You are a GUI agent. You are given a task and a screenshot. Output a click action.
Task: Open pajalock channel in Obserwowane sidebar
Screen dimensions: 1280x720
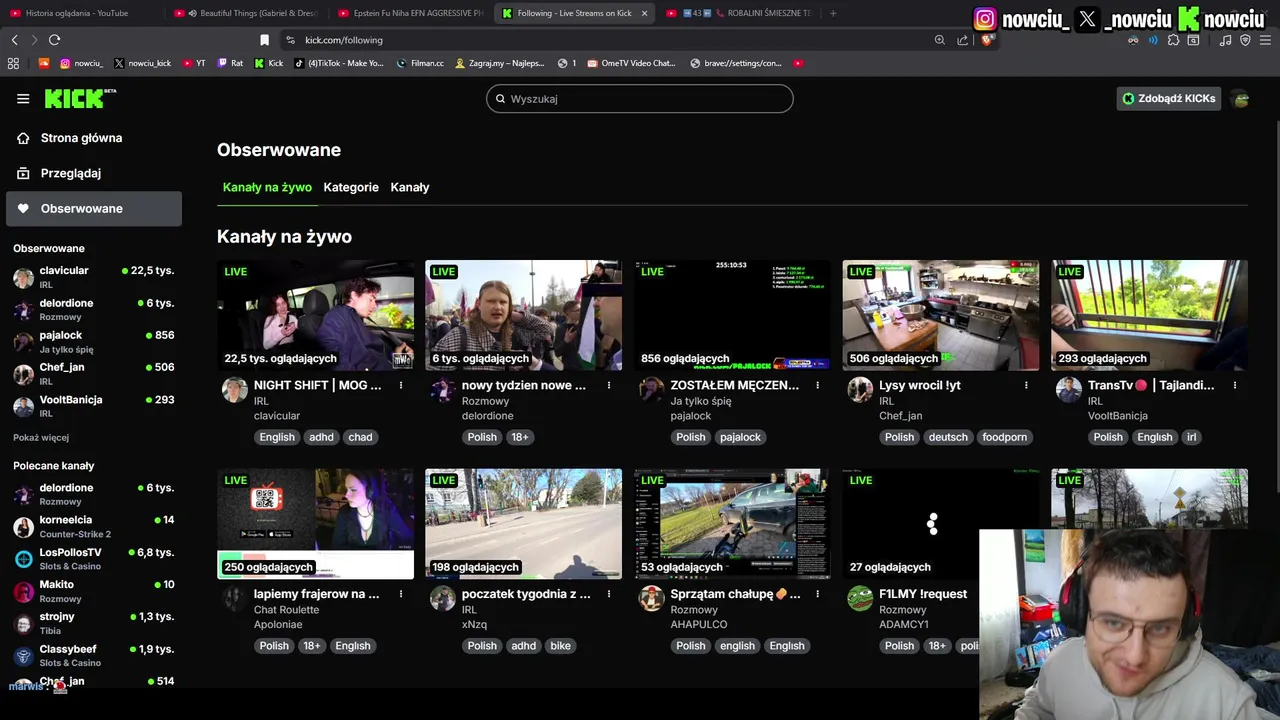(92, 341)
